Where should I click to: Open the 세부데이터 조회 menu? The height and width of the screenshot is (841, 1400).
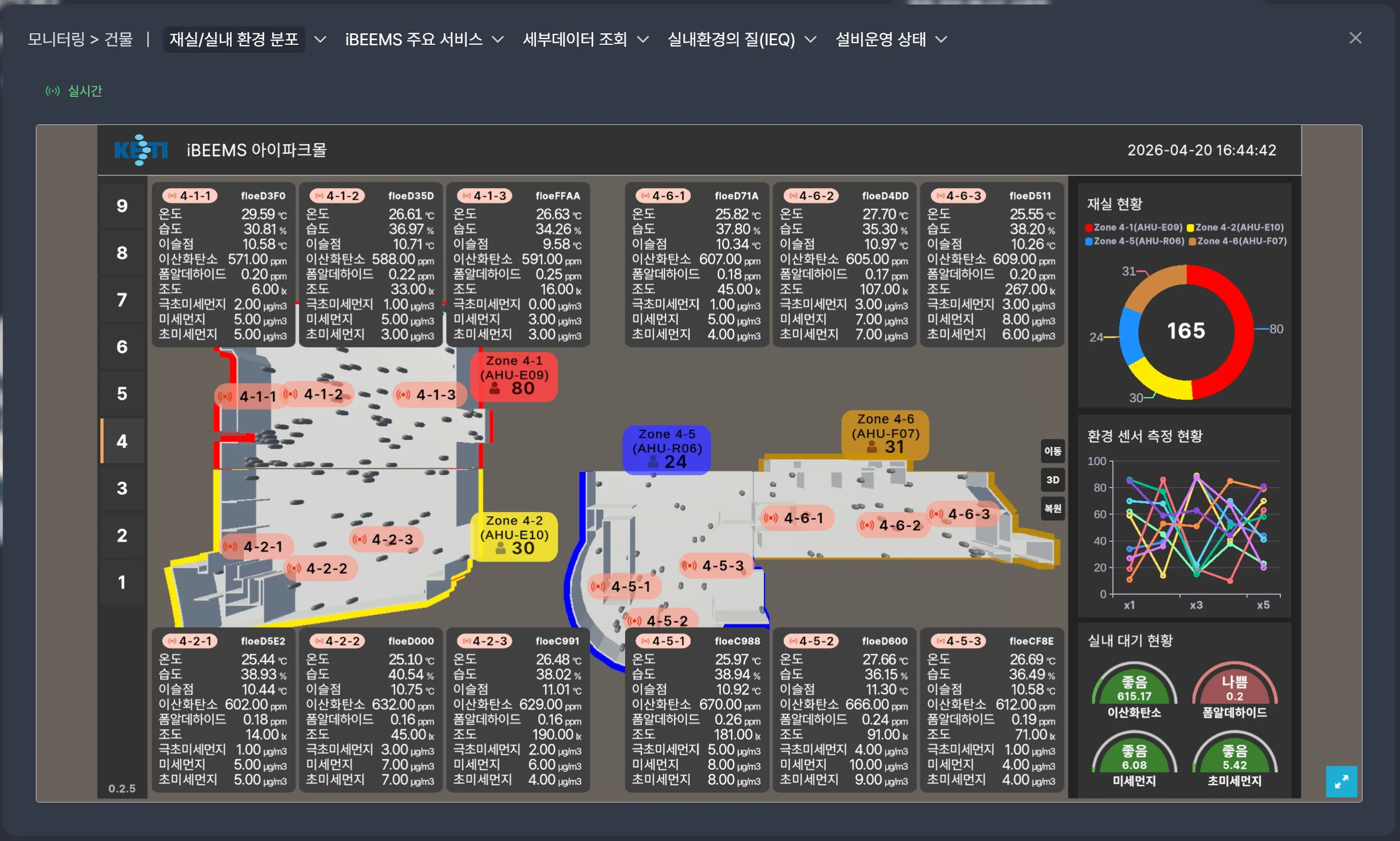[575, 39]
